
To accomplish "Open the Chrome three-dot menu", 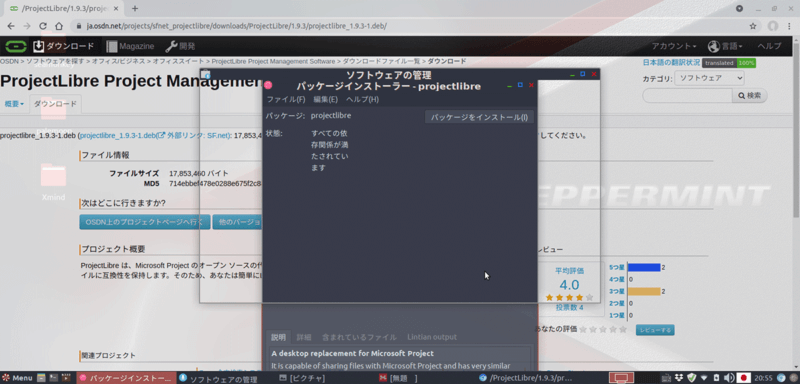I will coord(790,26).
